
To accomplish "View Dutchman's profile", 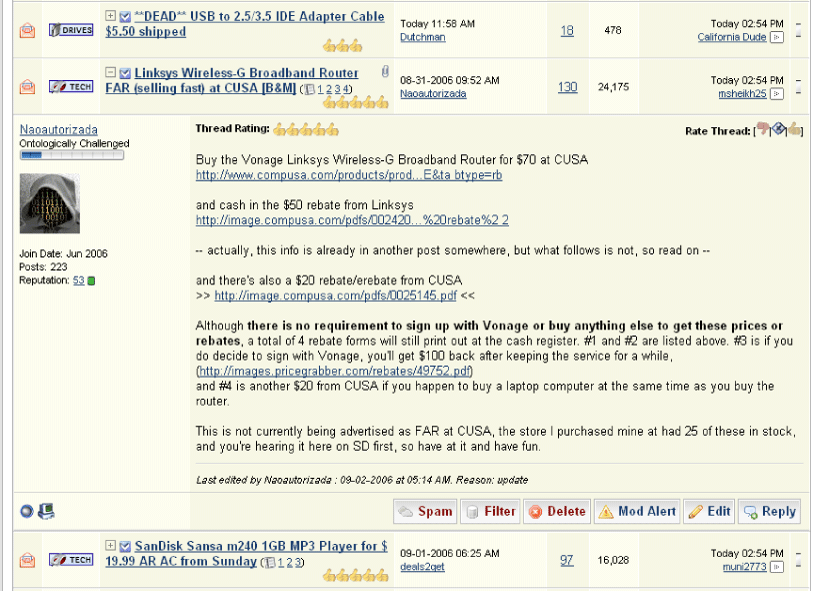I will tap(423, 38).
